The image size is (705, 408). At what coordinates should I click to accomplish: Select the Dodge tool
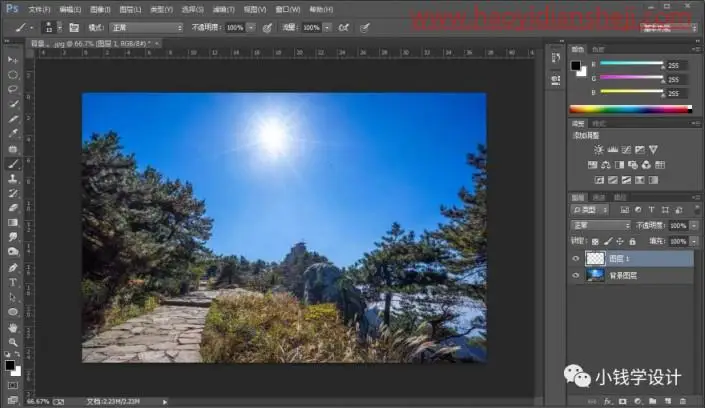pos(13,252)
